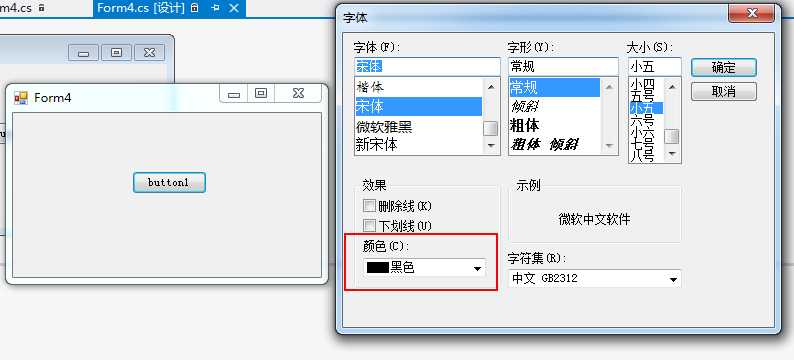Click font style list scroll down arrow
The width and height of the screenshot is (794, 360).
609,145
